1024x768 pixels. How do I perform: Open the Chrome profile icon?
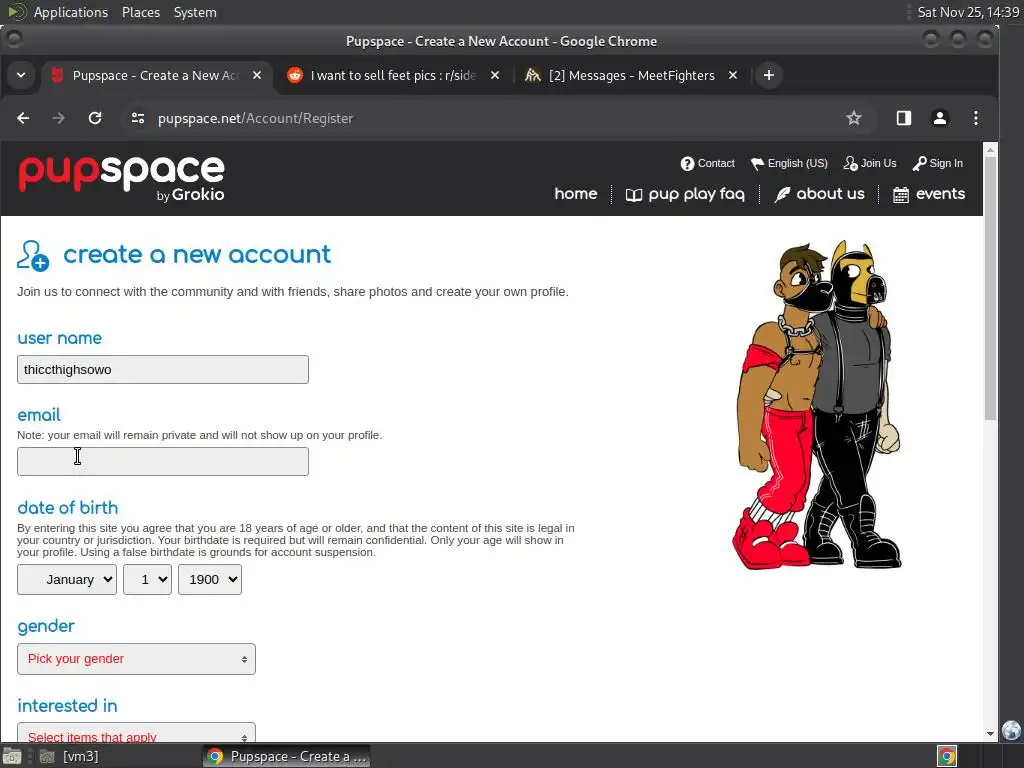[940, 118]
